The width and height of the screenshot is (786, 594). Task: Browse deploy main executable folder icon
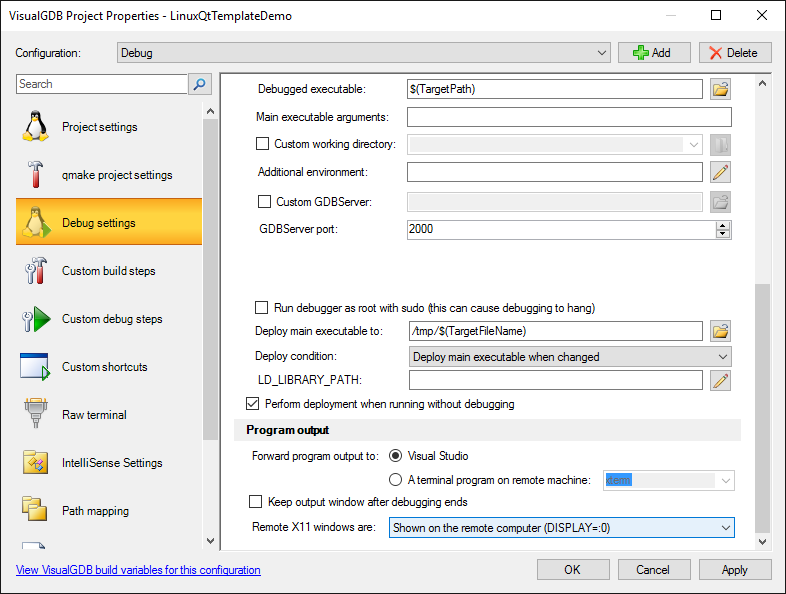(720, 331)
